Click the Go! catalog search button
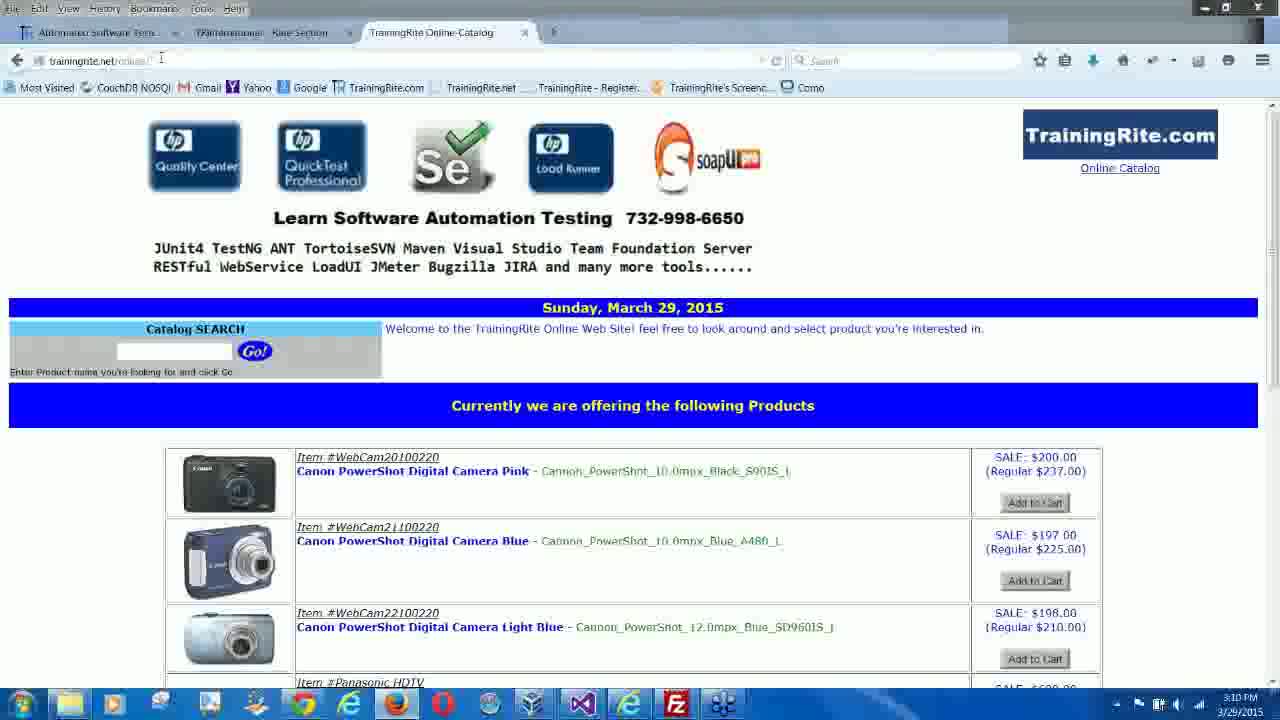The height and width of the screenshot is (720, 1280). click(255, 351)
